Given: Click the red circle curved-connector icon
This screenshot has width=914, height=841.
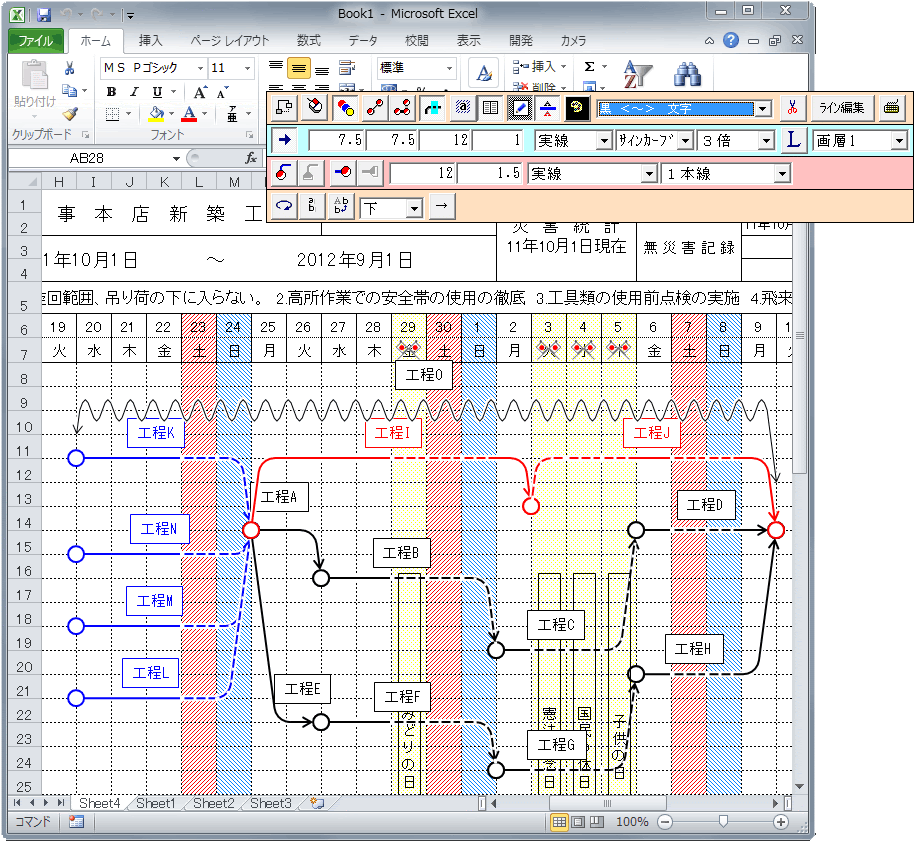Looking at the screenshot, I should tap(283, 173).
